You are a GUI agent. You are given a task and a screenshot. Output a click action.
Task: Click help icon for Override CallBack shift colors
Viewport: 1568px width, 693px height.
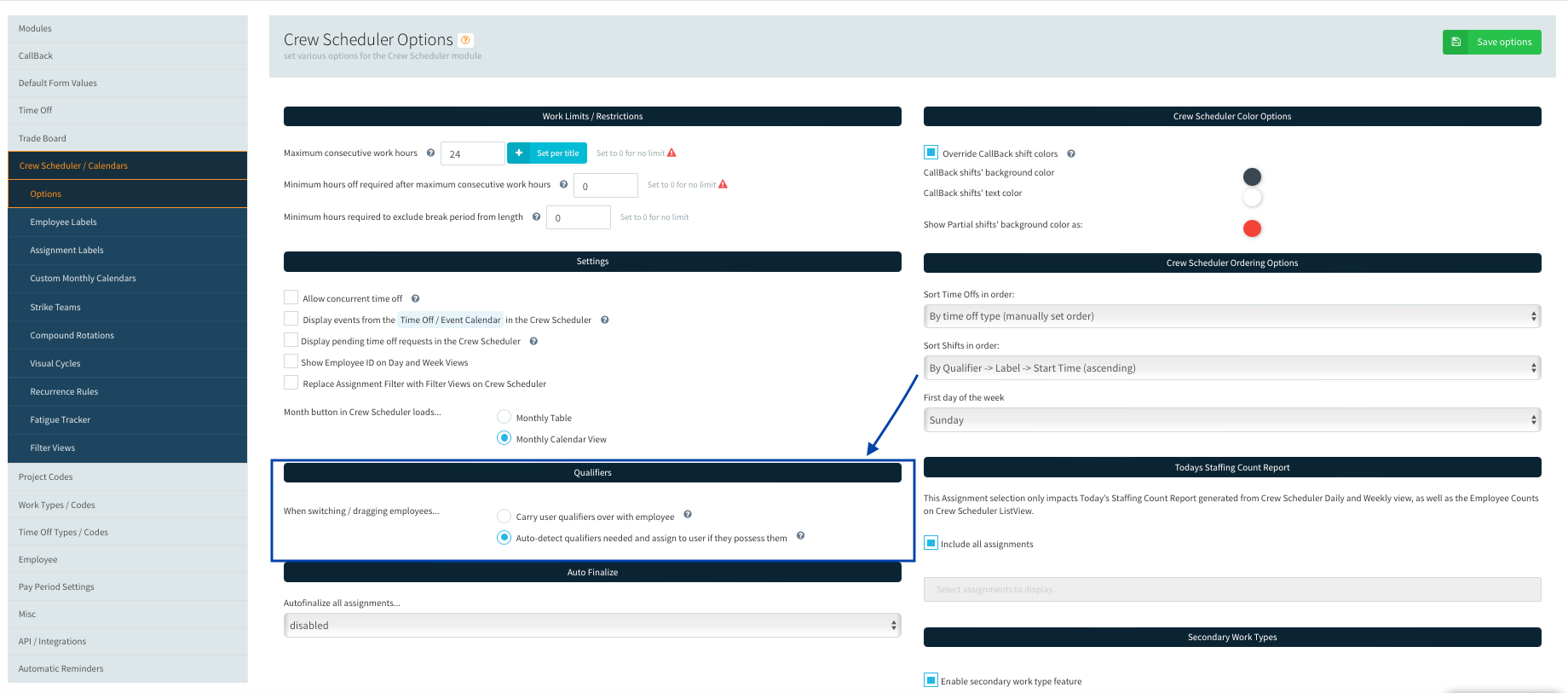click(x=1071, y=153)
